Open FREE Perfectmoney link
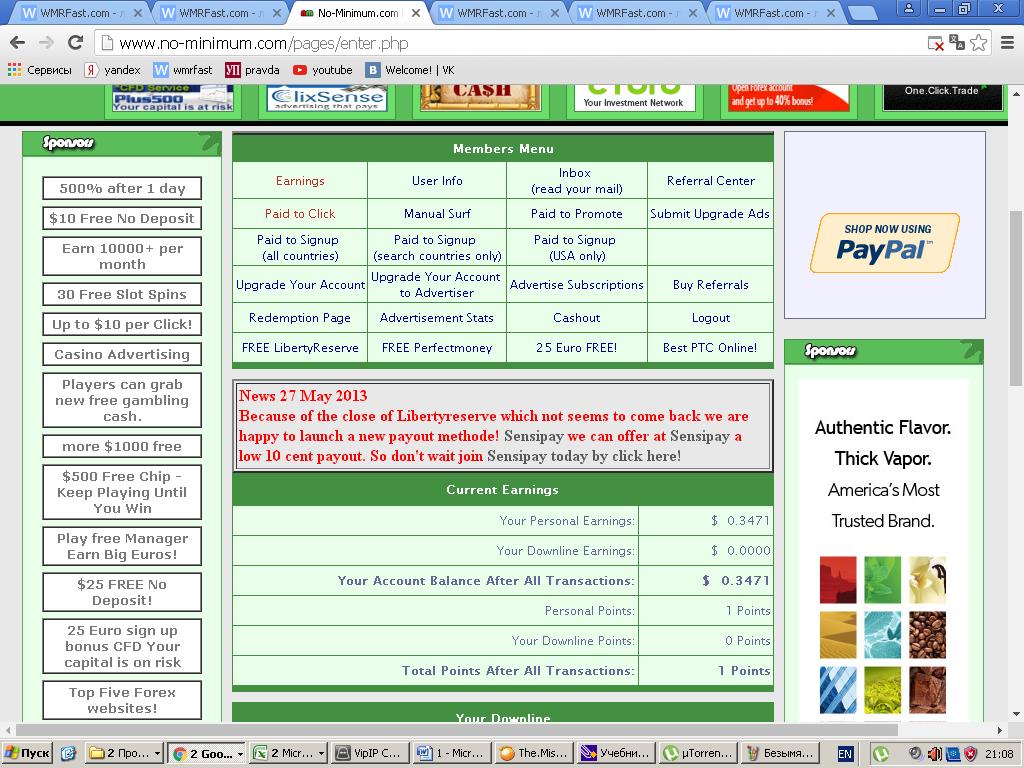Viewport: 1024px width, 768px height. 437,347
